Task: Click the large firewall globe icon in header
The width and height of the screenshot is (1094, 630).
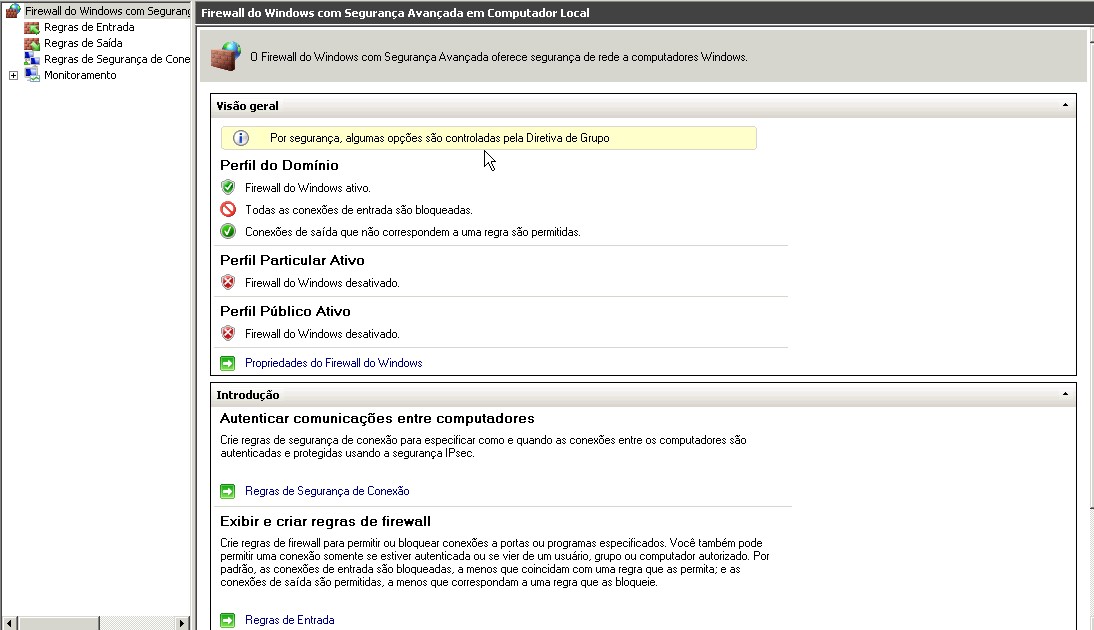Action: [226, 56]
